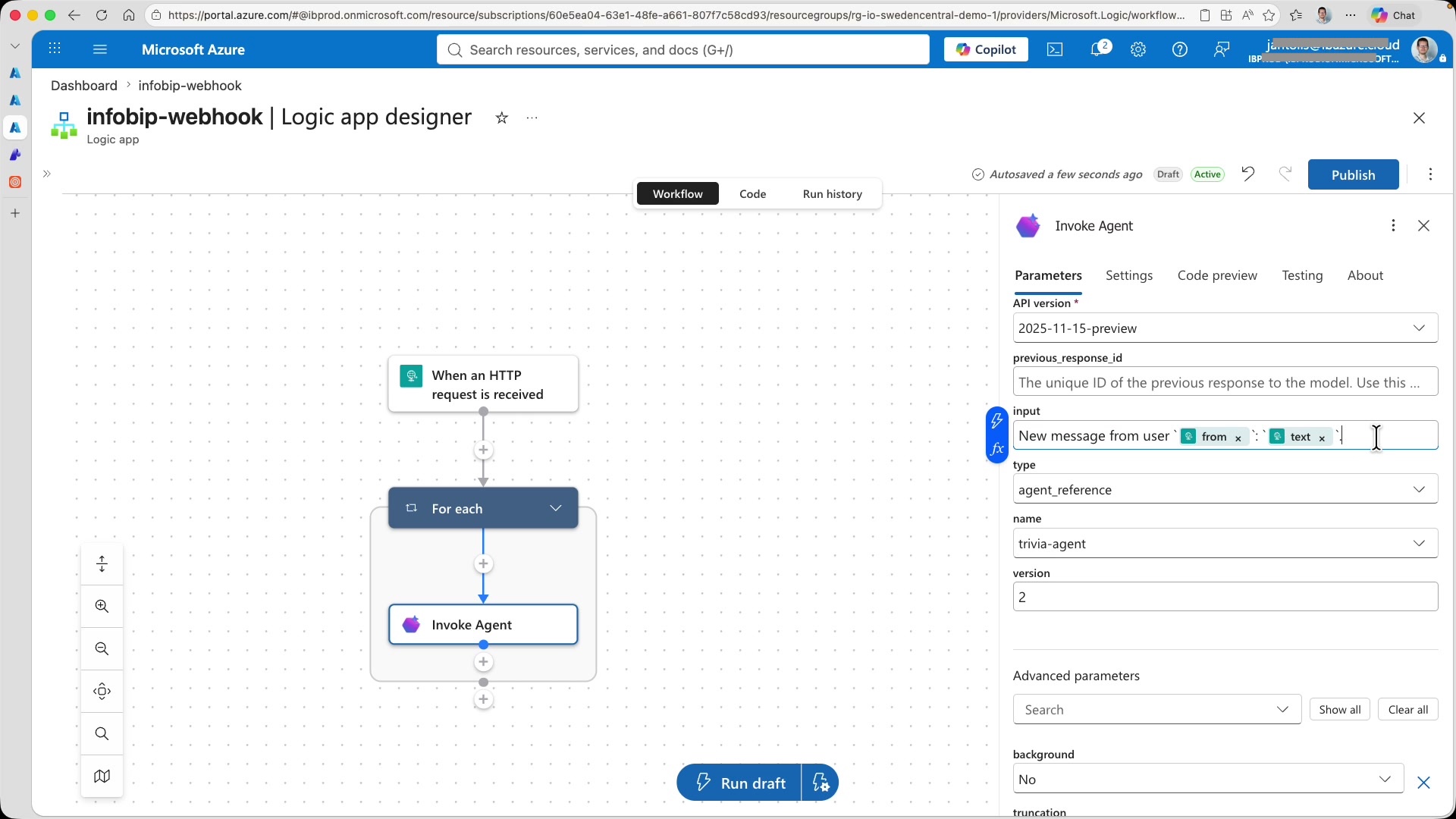
Task: Fit workflow to view
Action: click(102, 692)
